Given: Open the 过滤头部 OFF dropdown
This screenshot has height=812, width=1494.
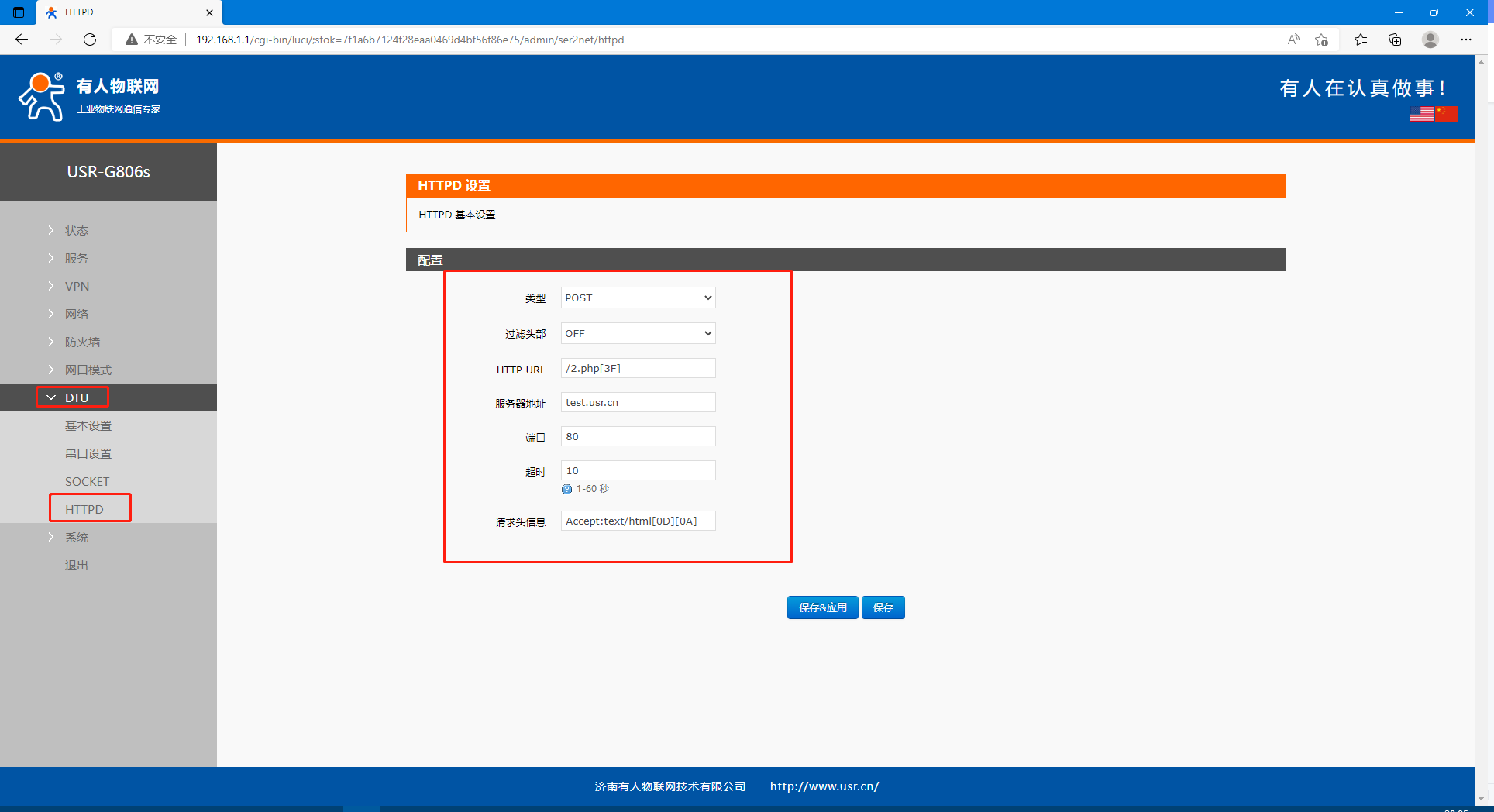Looking at the screenshot, I should tap(638, 333).
